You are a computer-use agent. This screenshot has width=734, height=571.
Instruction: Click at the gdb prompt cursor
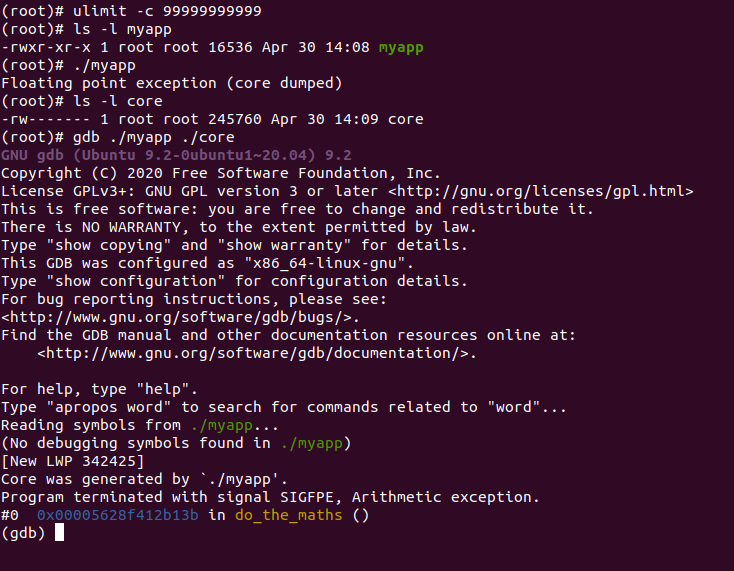59,533
